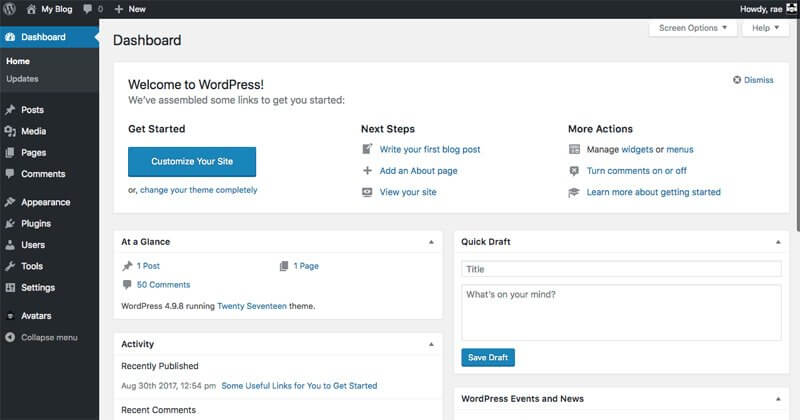The width and height of the screenshot is (800, 420).
Task: Open the View your site link
Action: [408, 192]
